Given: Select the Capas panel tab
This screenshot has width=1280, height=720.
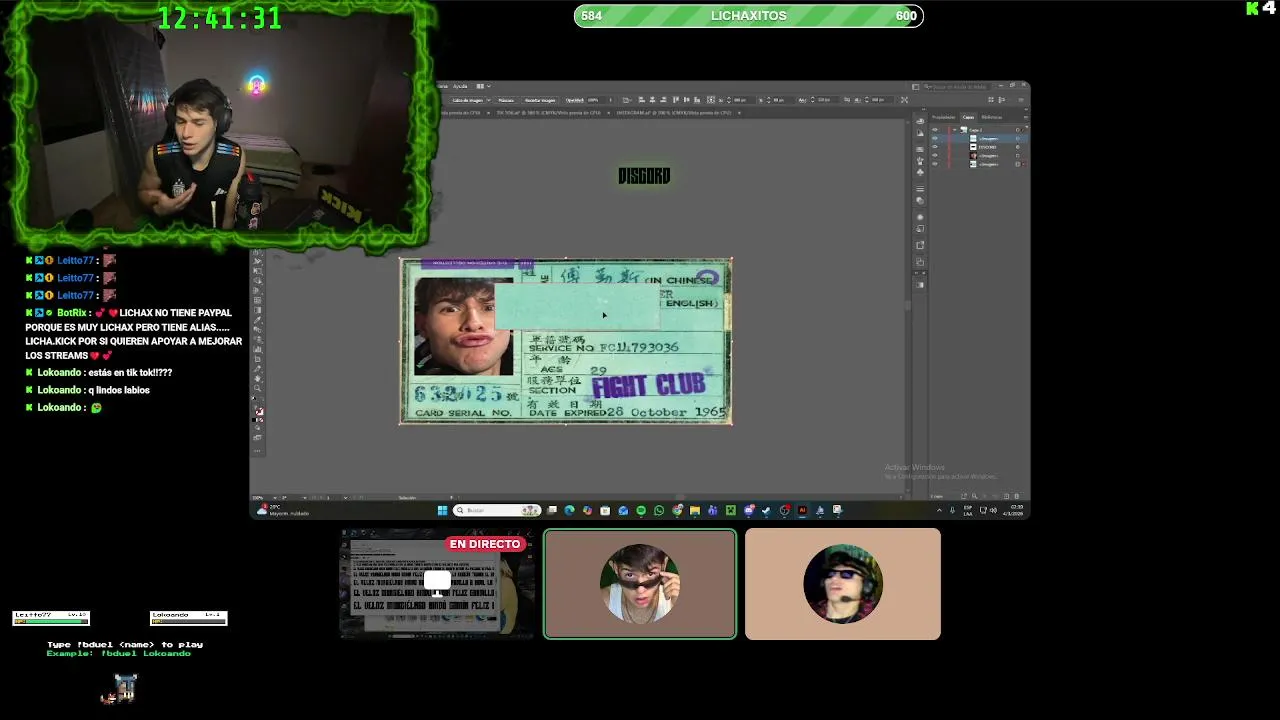Looking at the screenshot, I should click(x=968, y=117).
